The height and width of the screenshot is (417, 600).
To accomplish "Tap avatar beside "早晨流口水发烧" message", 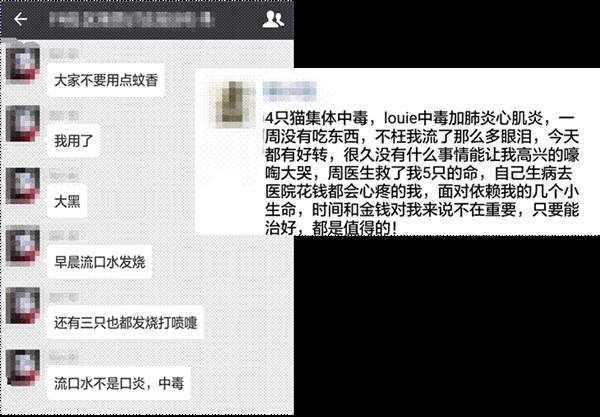I will (23, 246).
